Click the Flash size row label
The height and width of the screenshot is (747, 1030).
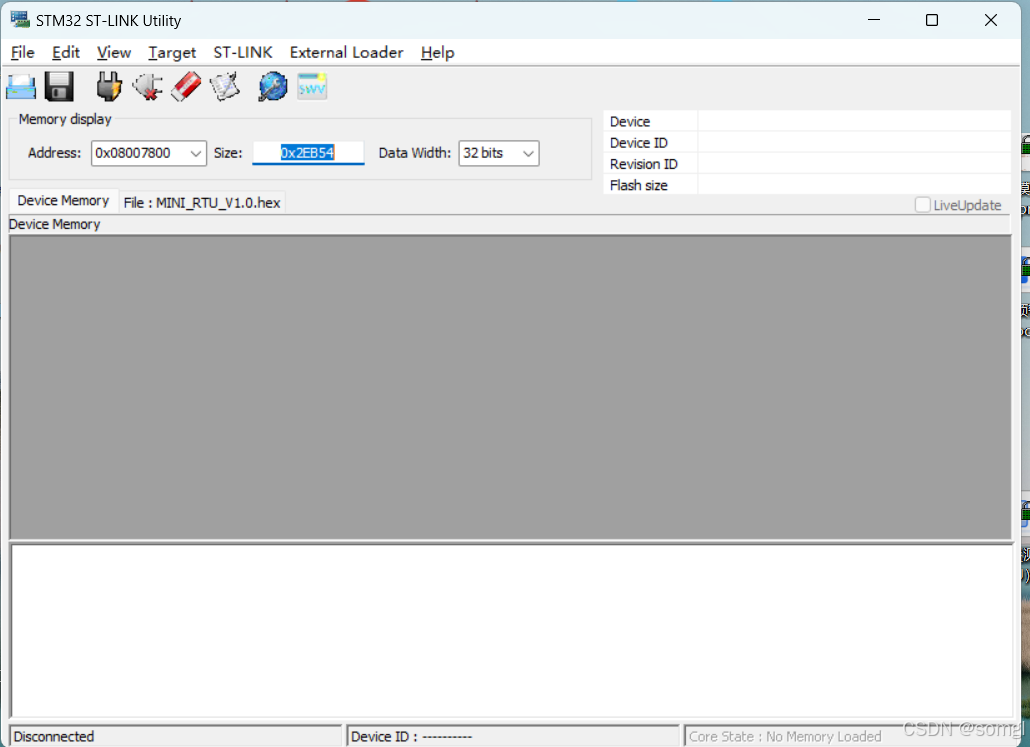pos(638,185)
